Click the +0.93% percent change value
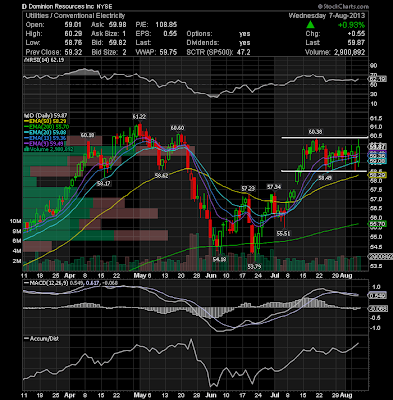This screenshot has height=400, width=393. point(351,25)
